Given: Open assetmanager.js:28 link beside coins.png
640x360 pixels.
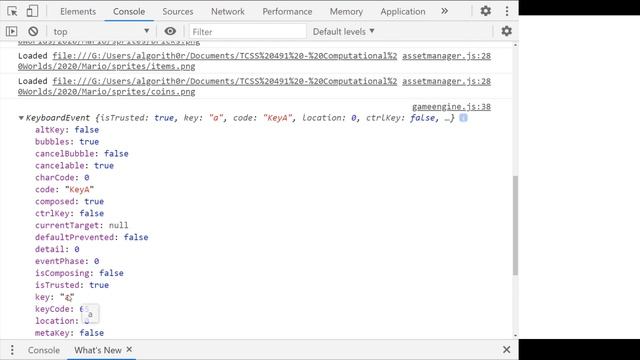Looking at the screenshot, I should tap(447, 81).
